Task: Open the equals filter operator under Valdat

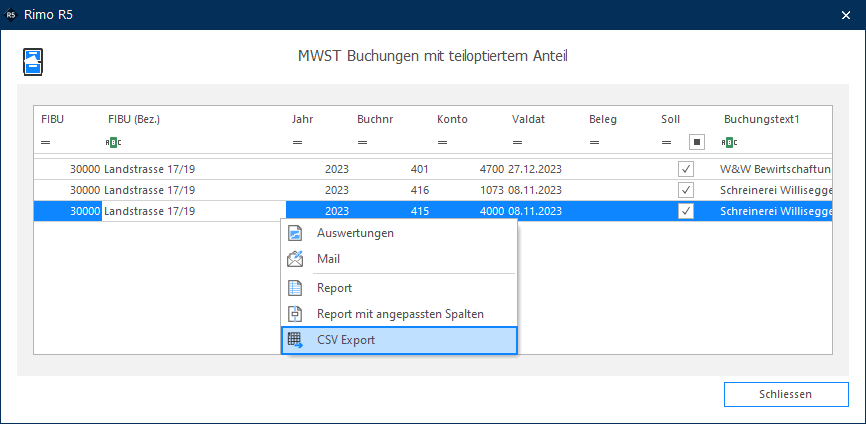Action: [517, 143]
